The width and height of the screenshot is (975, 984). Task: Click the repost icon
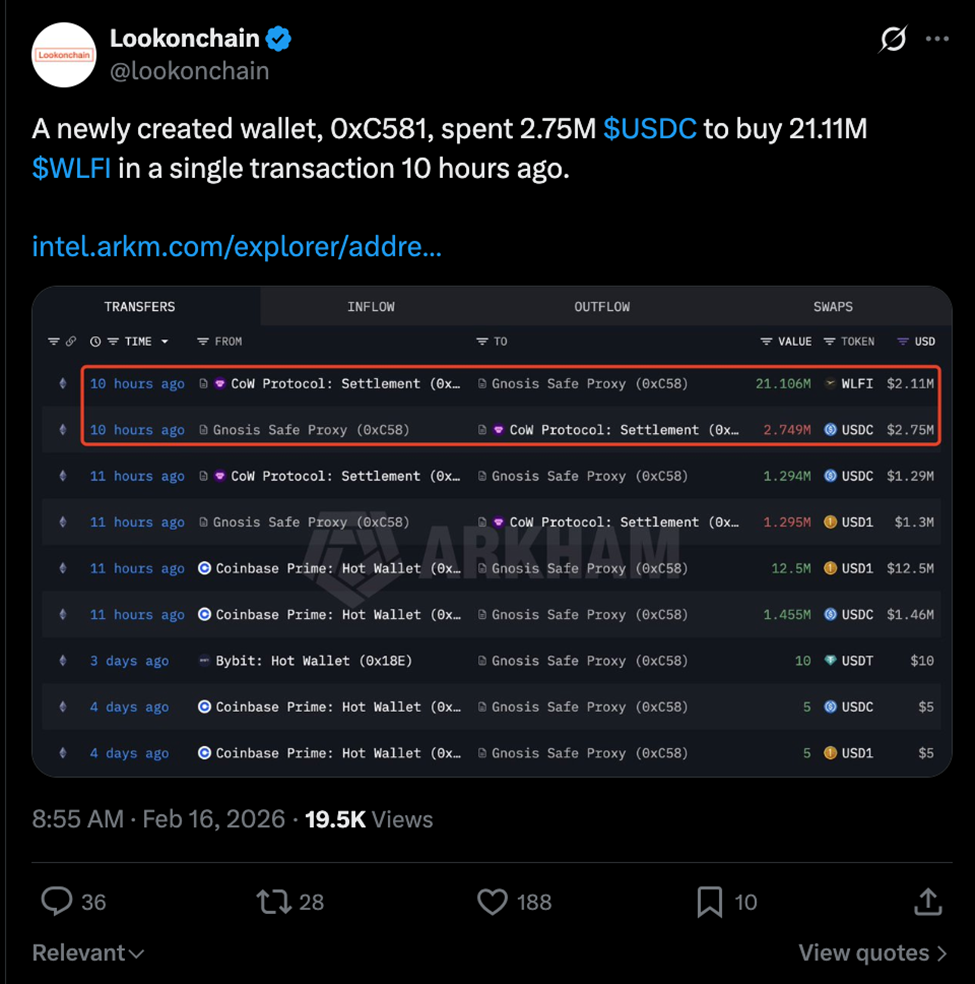tap(273, 902)
